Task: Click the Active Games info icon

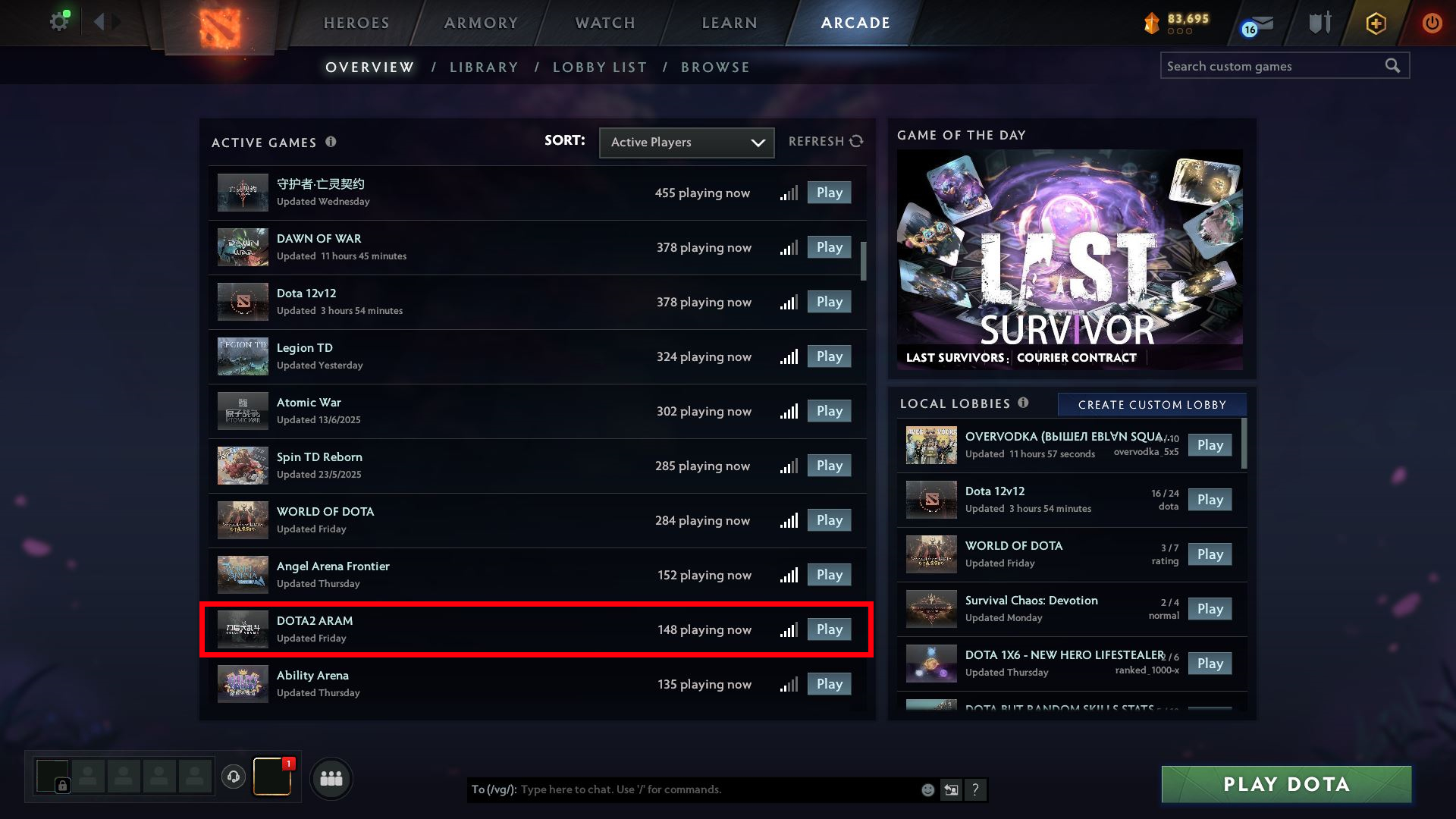Action: 331,142
